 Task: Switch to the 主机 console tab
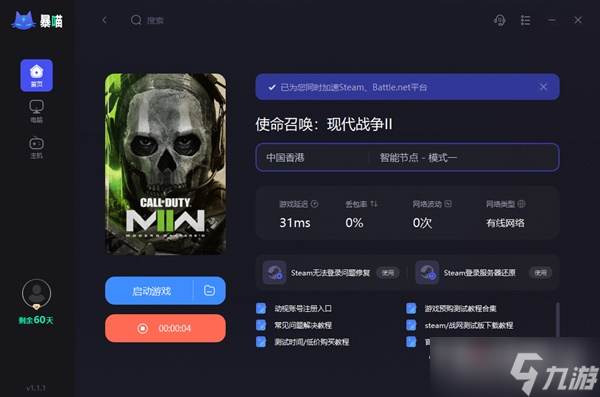(36, 147)
